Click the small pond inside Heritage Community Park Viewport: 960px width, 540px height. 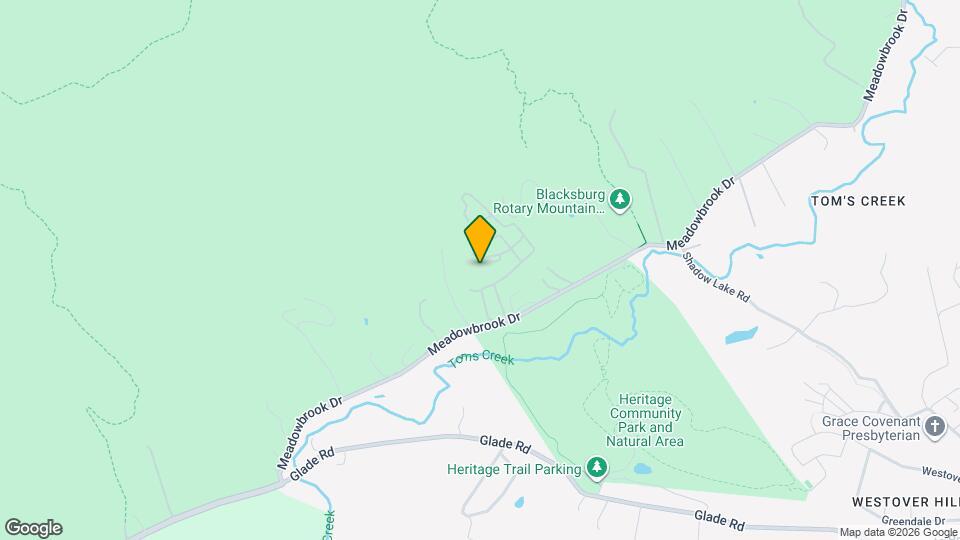642,469
